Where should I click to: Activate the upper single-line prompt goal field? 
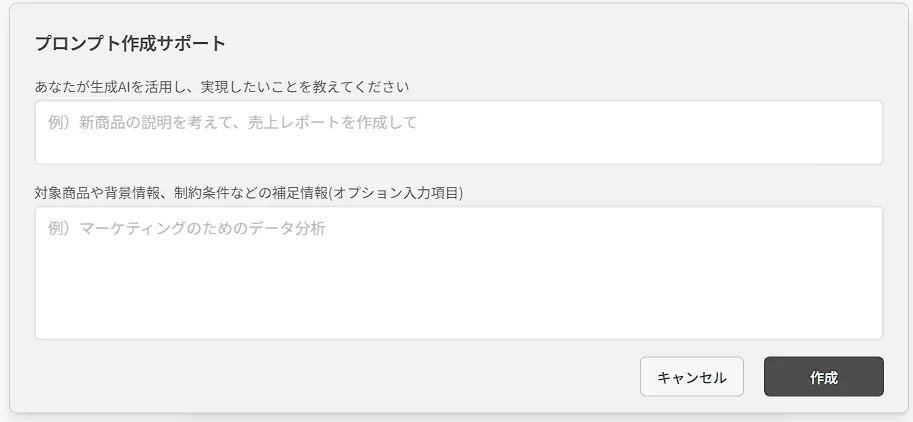458,132
